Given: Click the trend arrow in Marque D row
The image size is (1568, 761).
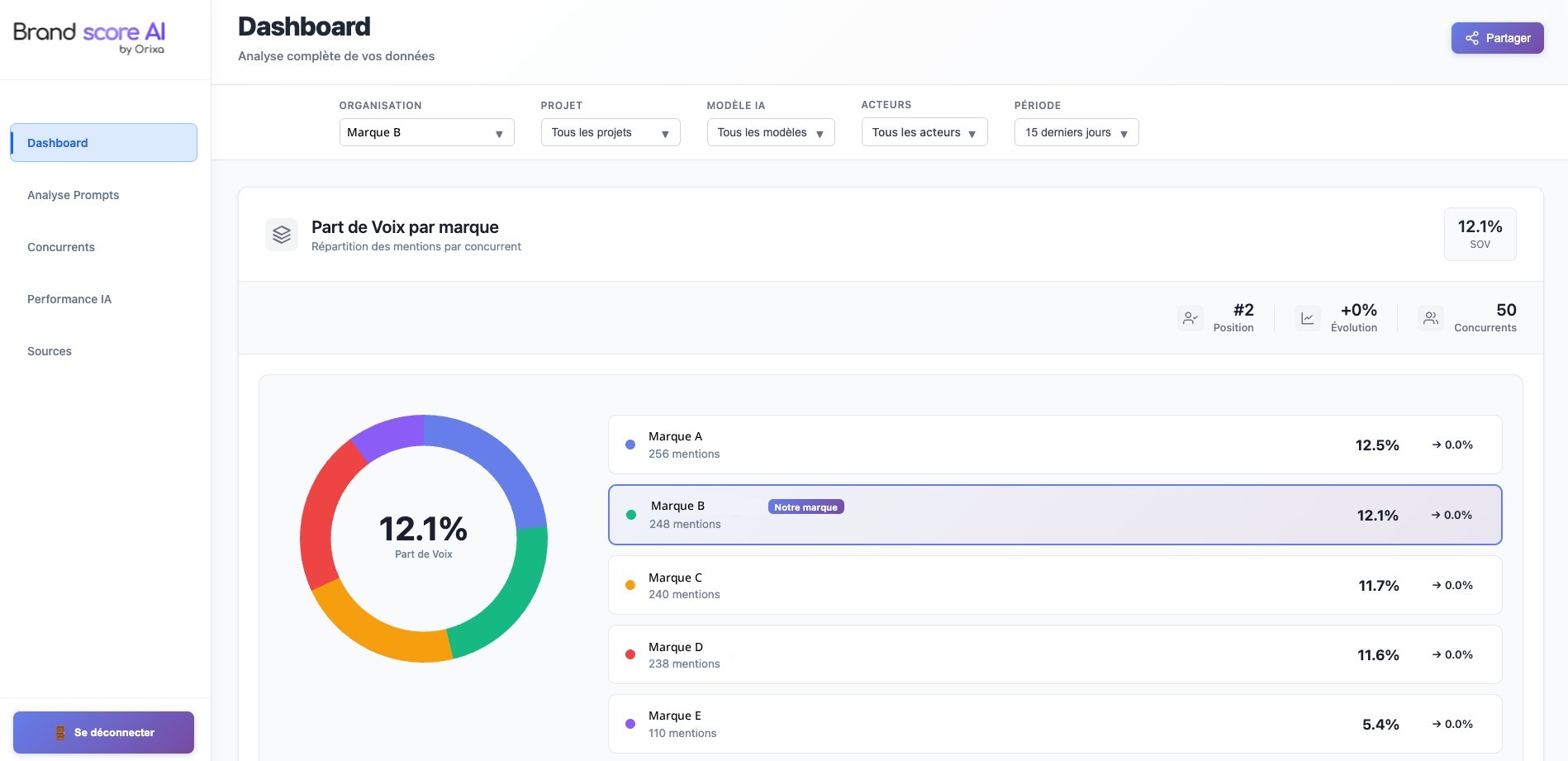Looking at the screenshot, I should 1437,654.
